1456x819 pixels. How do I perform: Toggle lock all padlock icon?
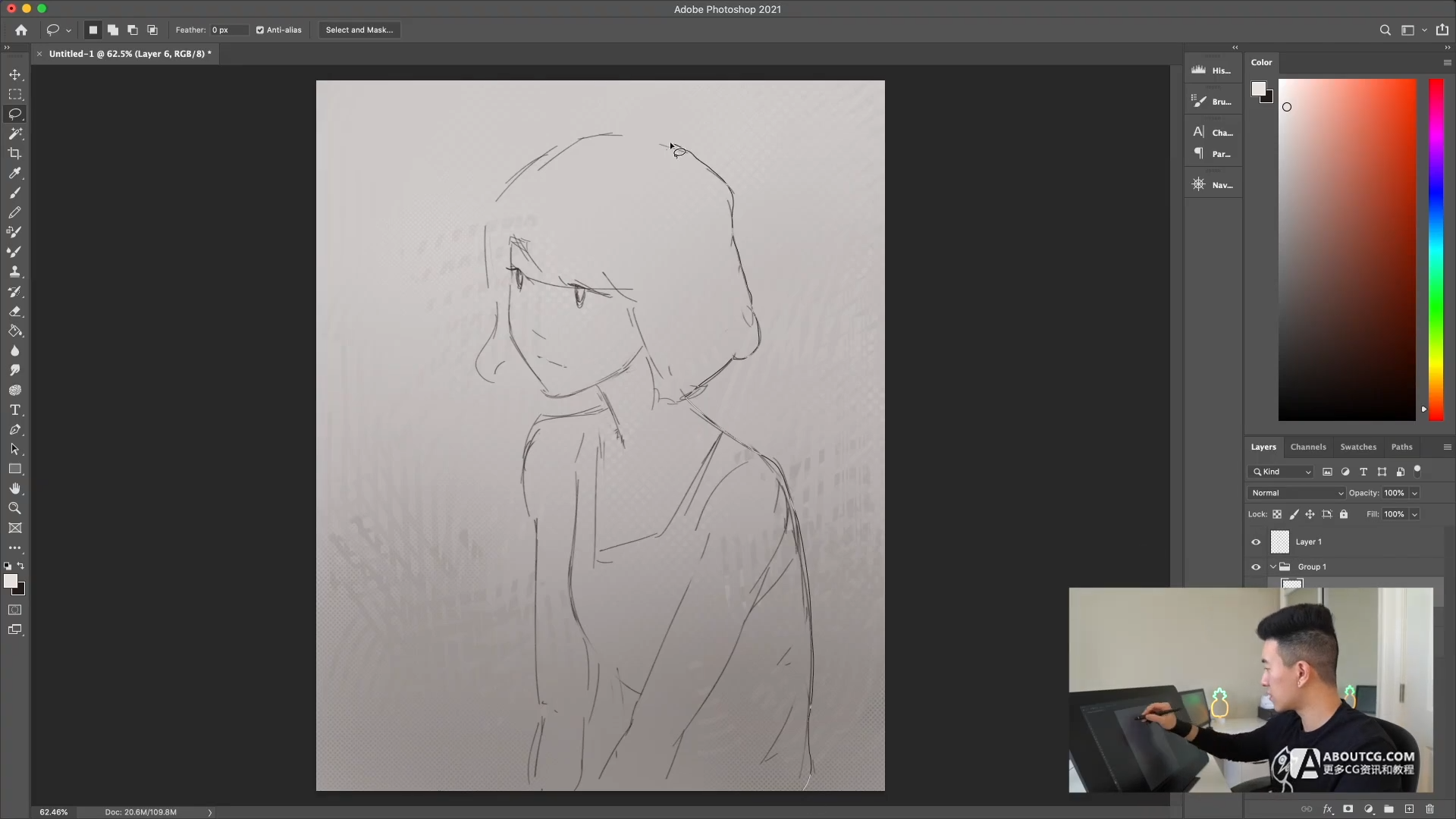pyautogui.click(x=1344, y=514)
